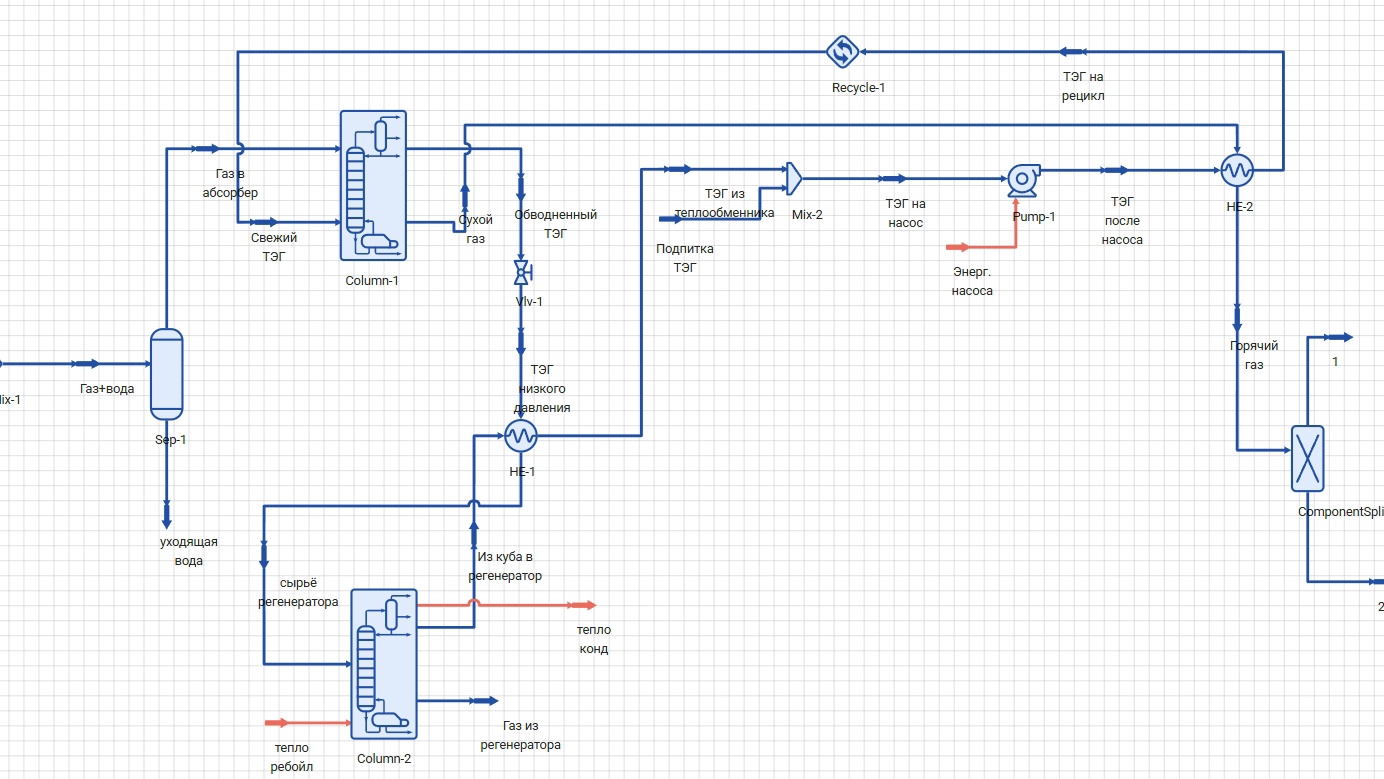Select the Vlv-1 valve symbol

[x=521, y=272]
